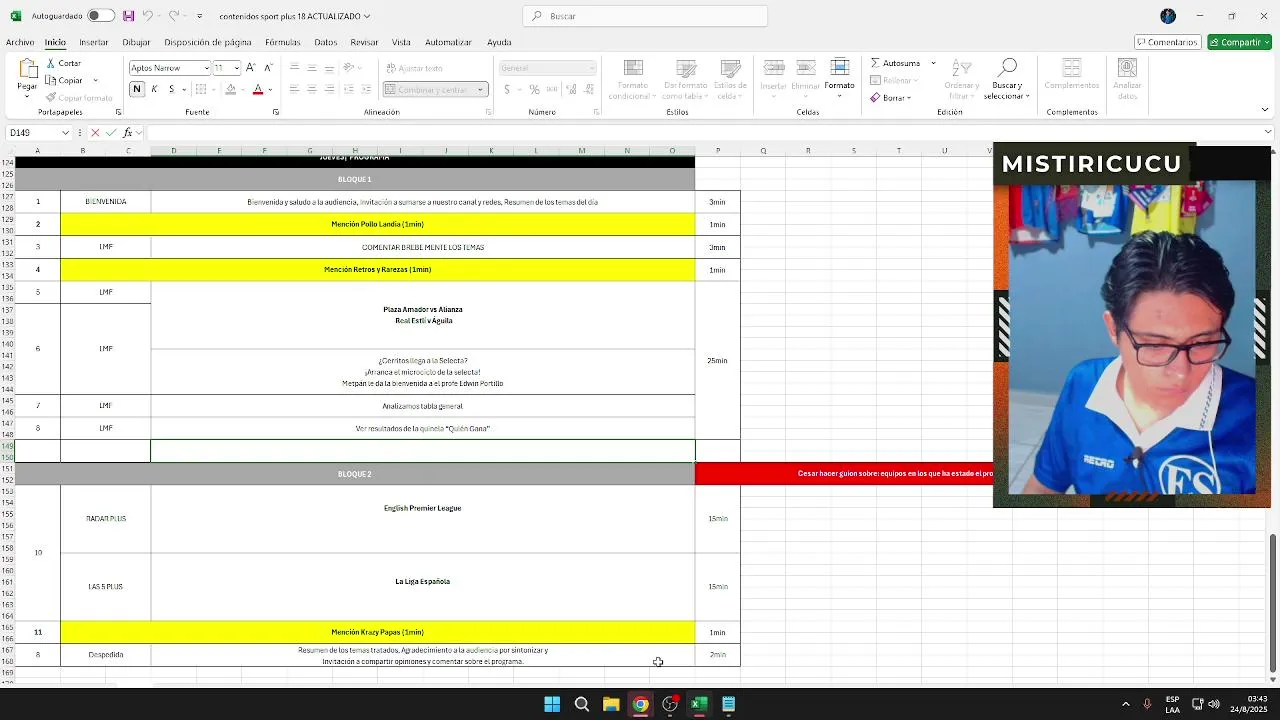Screen dimensions: 1280x720
Task: Select cell 'Mención Pollo Landia (1min)'
Action: pos(377,224)
